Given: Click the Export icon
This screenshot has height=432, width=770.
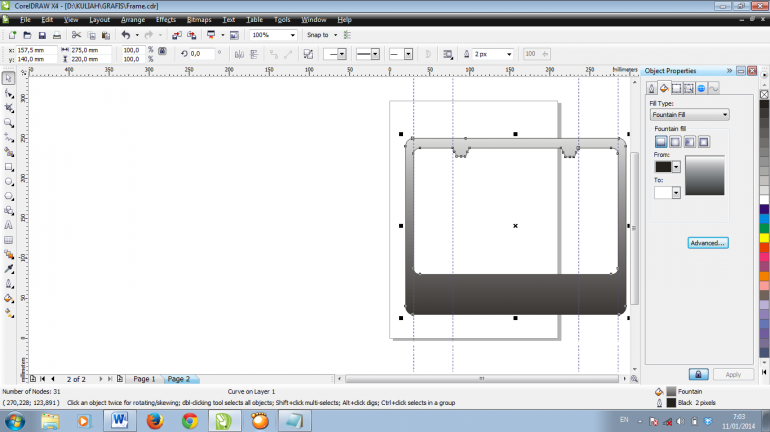Looking at the screenshot, I should coord(192,35).
